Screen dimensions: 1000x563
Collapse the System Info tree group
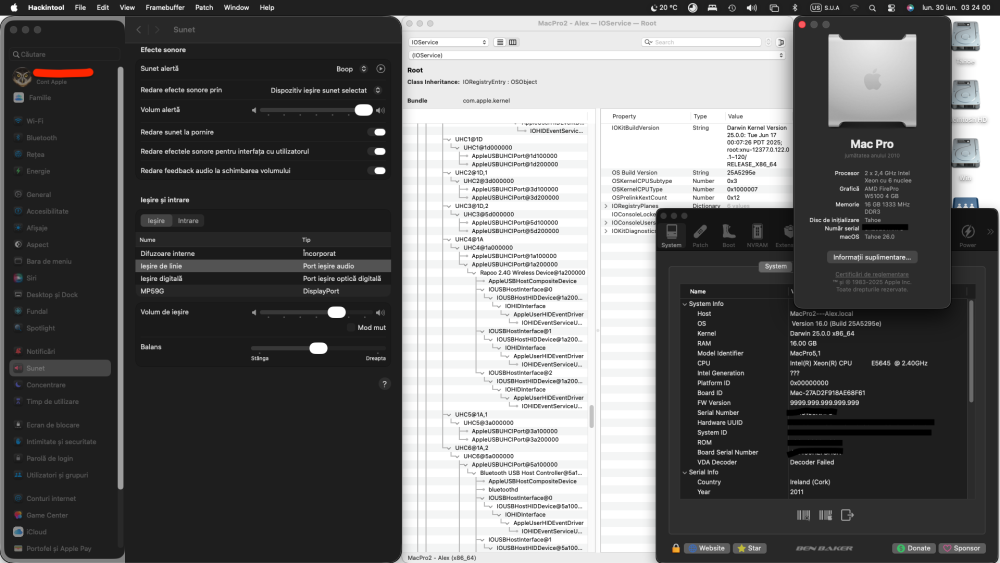point(685,304)
